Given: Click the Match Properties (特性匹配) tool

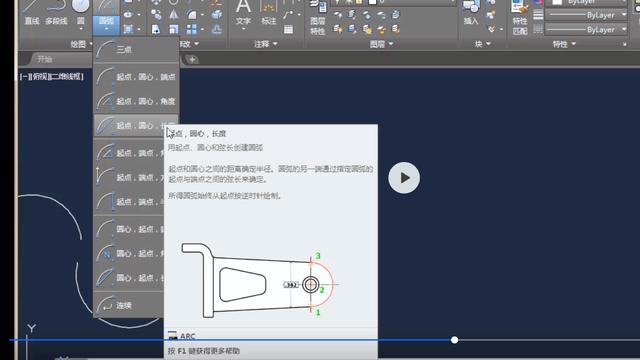Looking at the screenshot, I should 520,18.
